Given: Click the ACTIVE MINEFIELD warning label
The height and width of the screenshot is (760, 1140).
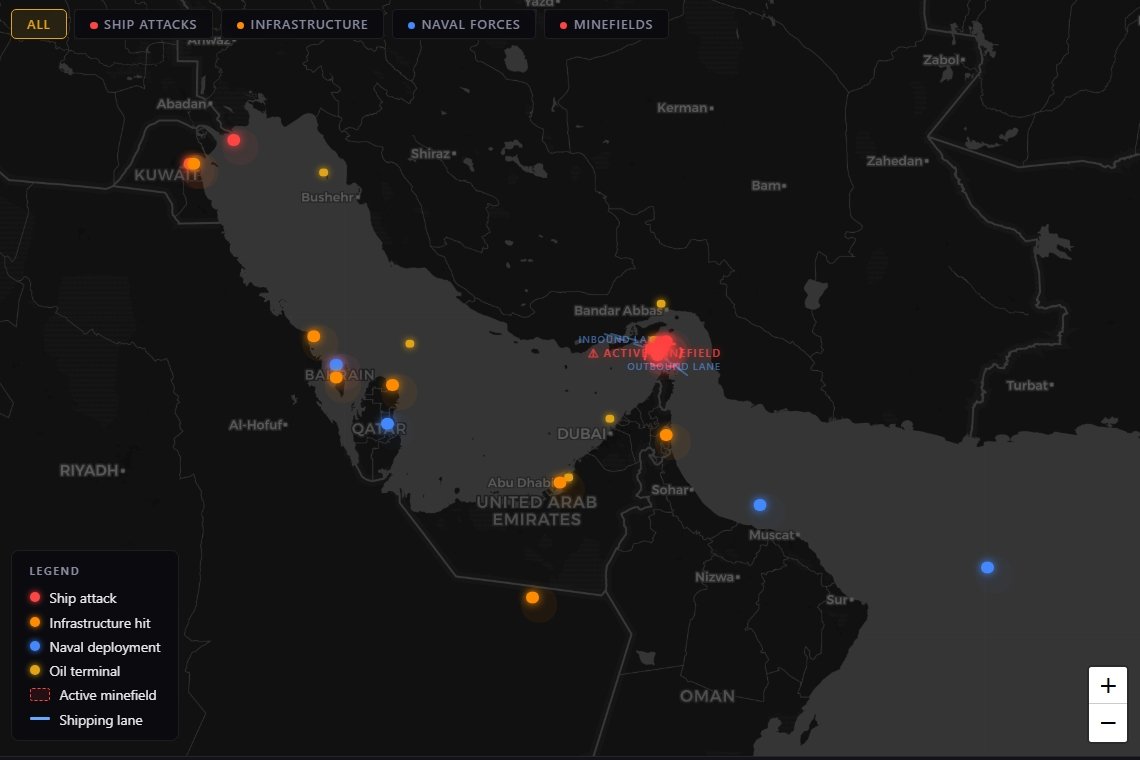Looking at the screenshot, I should [655, 352].
